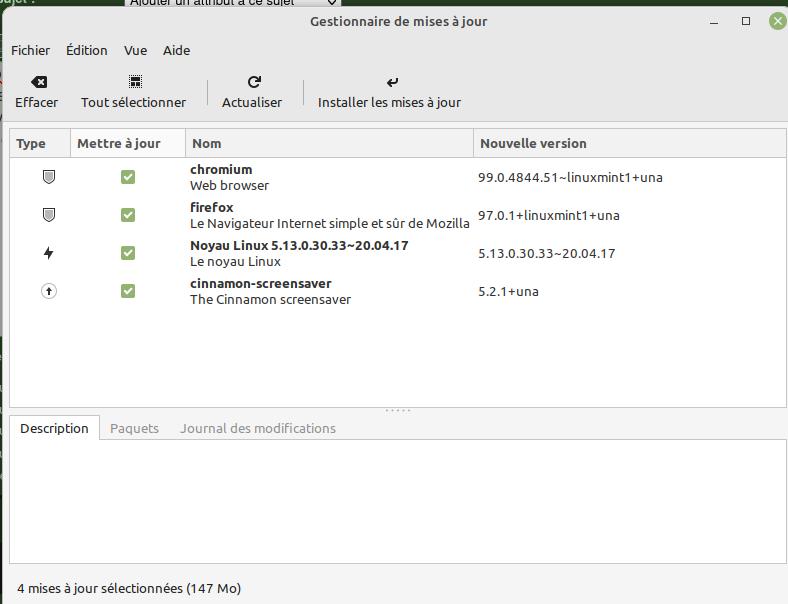Click the Effacer clear icon

pyautogui.click(x=38, y=82)
